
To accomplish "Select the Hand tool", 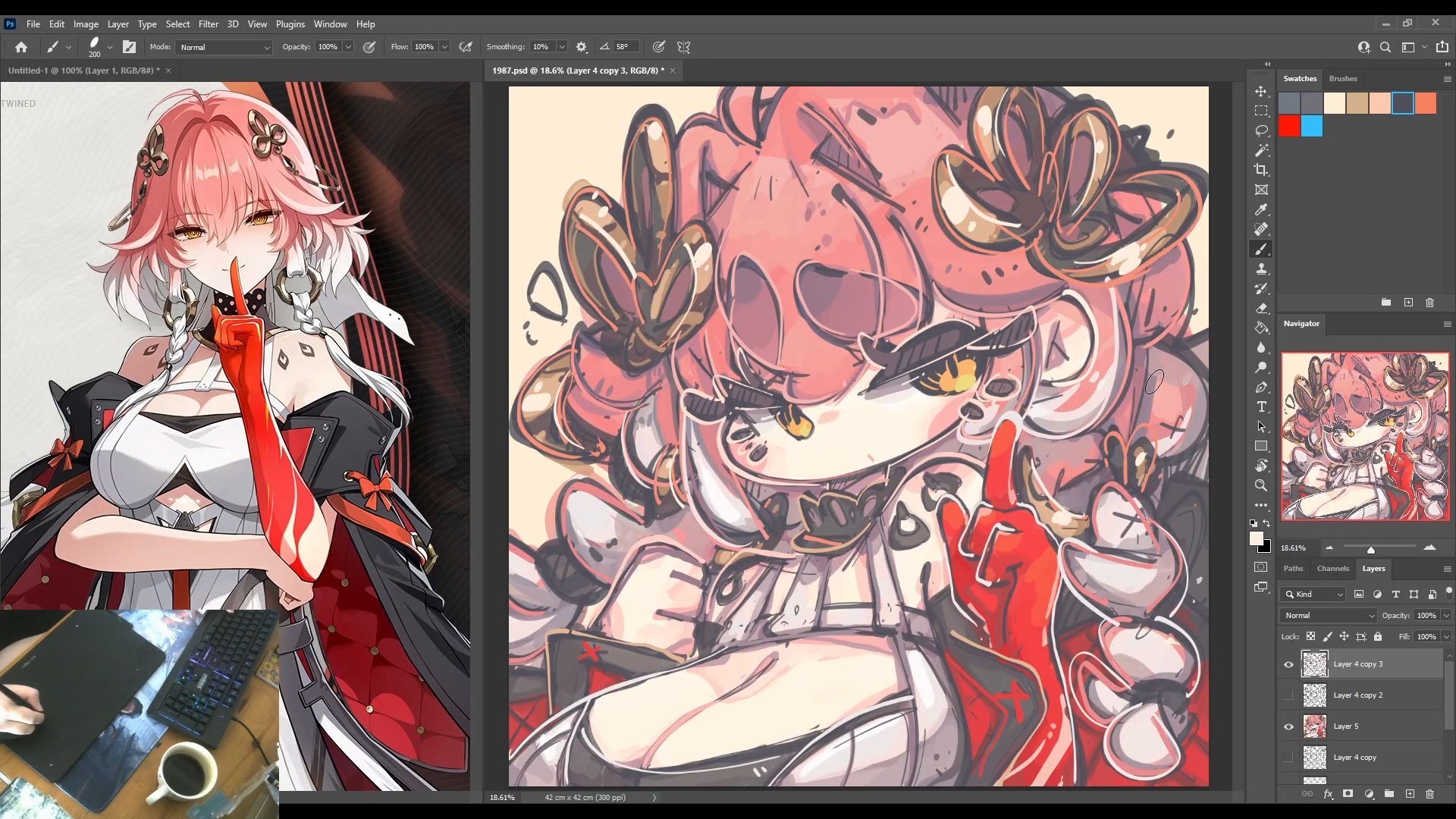I will click(1261, 466).
